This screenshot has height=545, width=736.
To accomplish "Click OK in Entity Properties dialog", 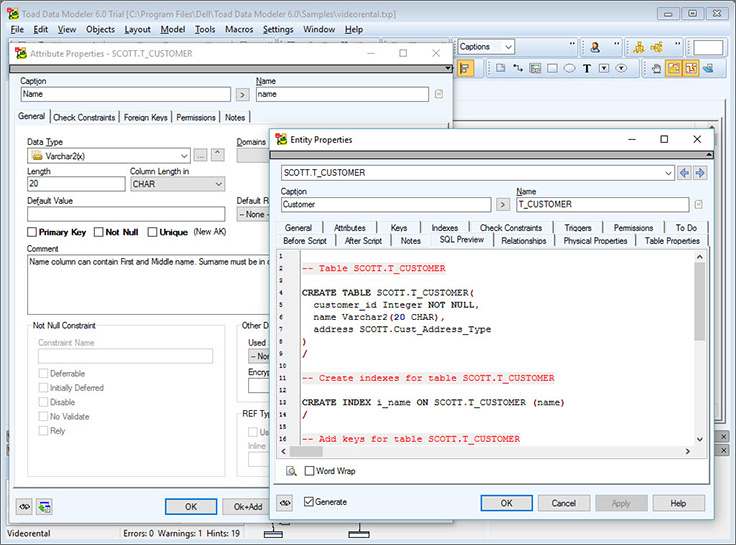I will pos(506,503).
